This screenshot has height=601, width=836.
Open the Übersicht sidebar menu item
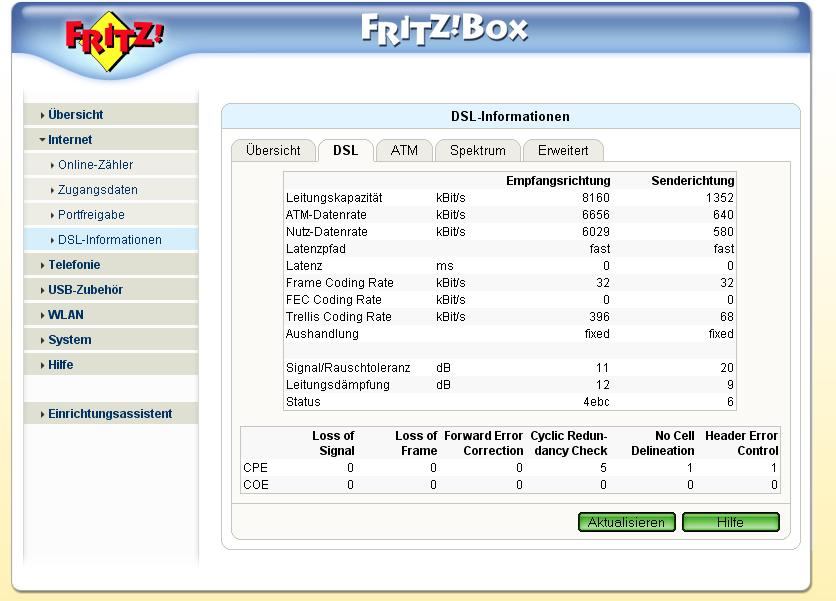111,115
